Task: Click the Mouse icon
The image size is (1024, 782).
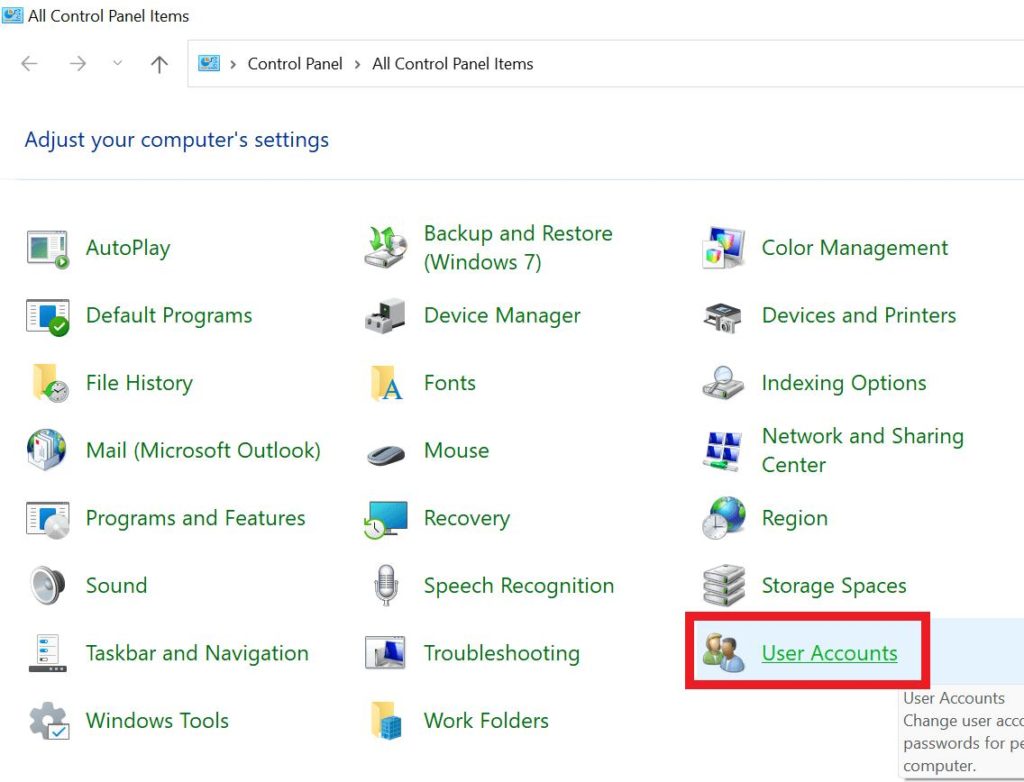Action: click(385, 452)
